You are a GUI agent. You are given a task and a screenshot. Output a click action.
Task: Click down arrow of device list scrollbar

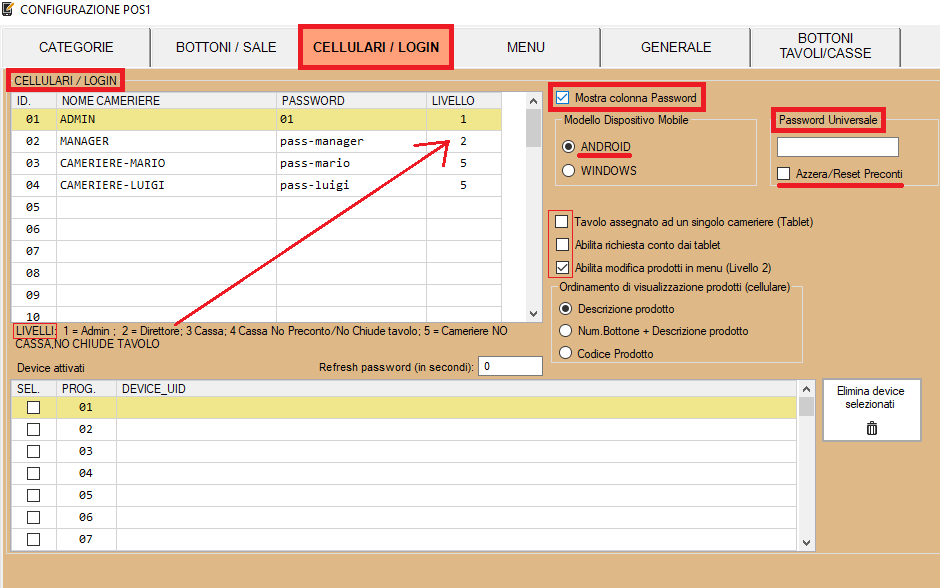point(806,542)
